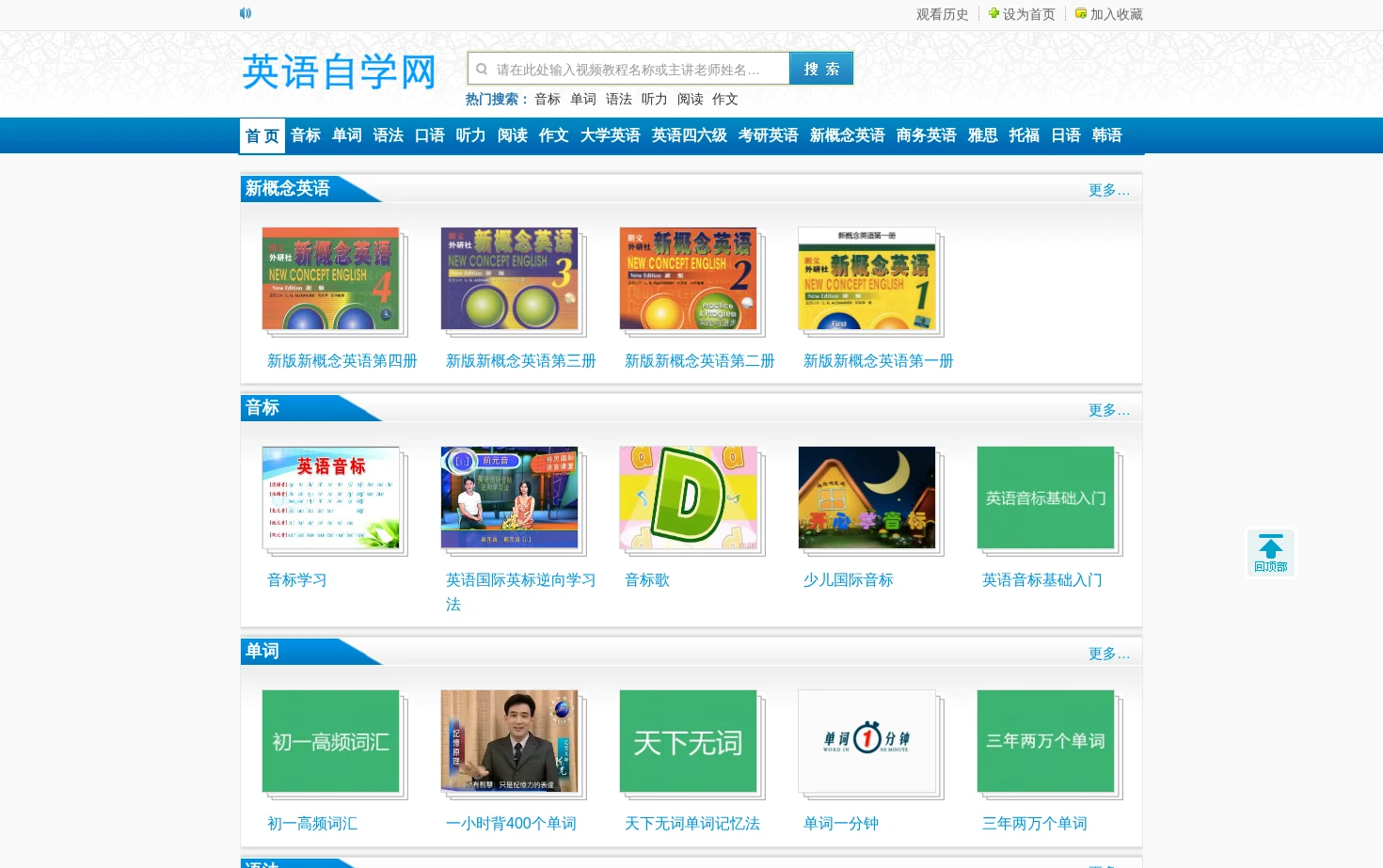Click the 回顶部 back-to-top arrow
The width and height of the screenshot is (1383, 868).
coord(1271,553)
